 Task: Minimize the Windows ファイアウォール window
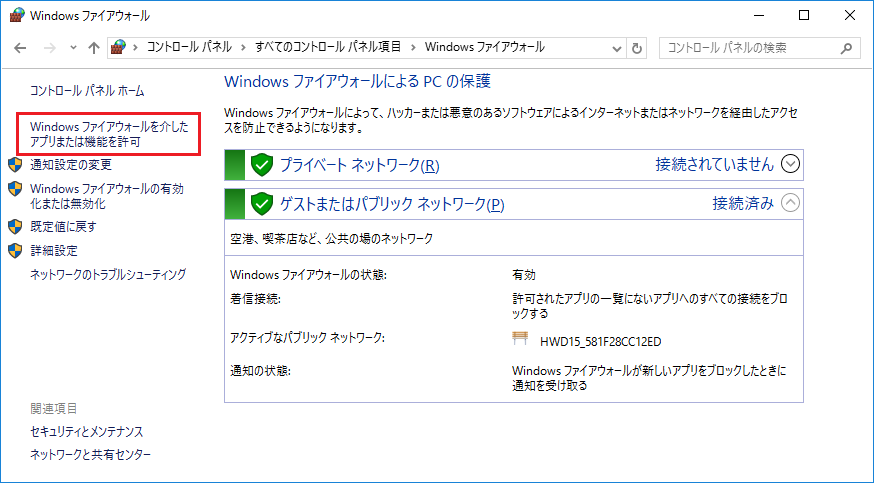[758, 16]
